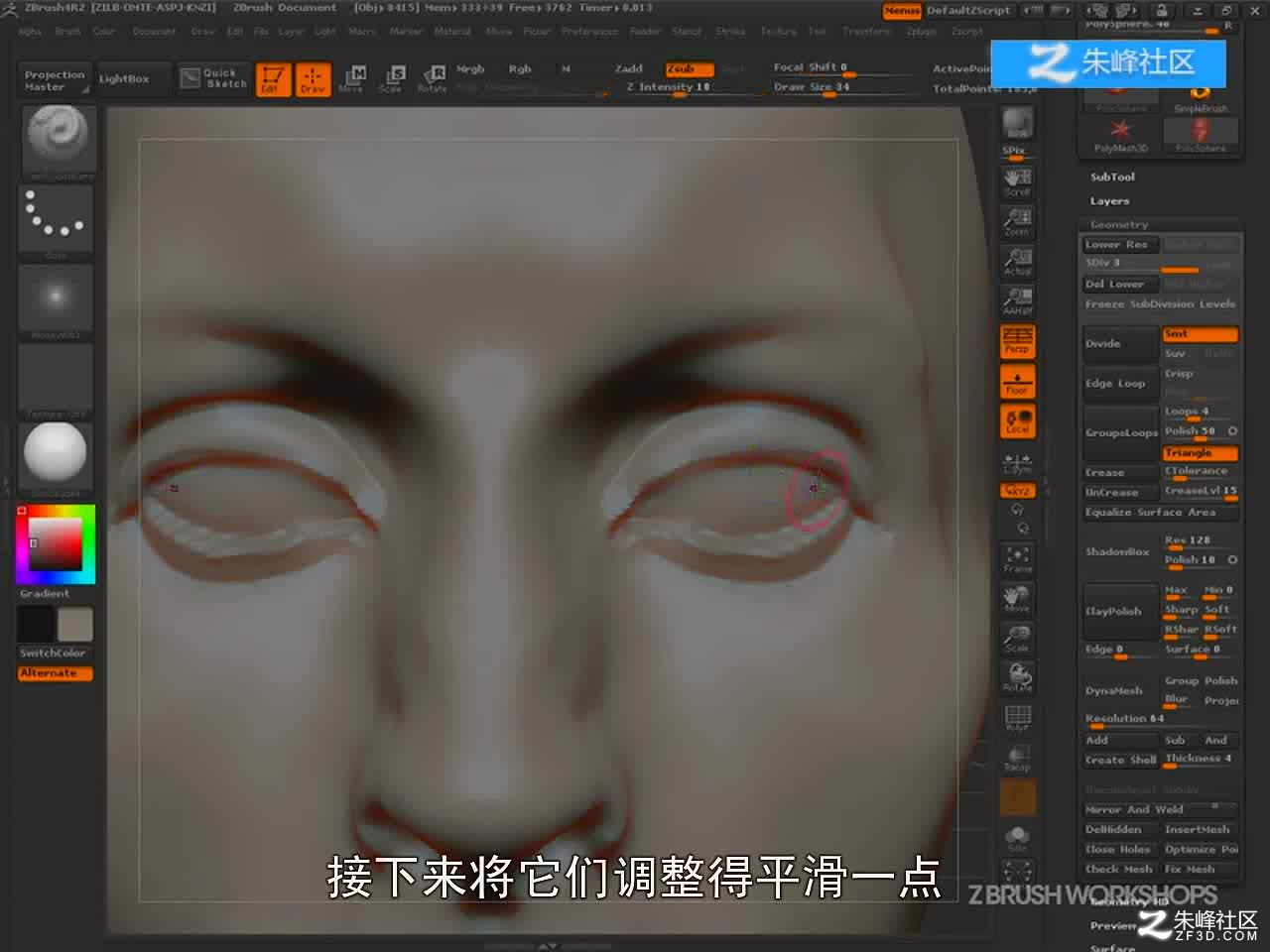Click the color picker square
Screen dimensions: 1270x952
click(57, 544)
